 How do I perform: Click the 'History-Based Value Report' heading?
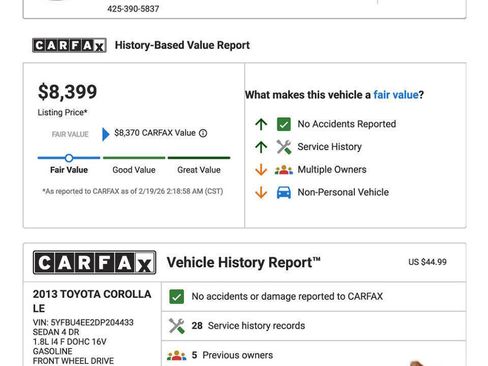[x=182, y=45]
